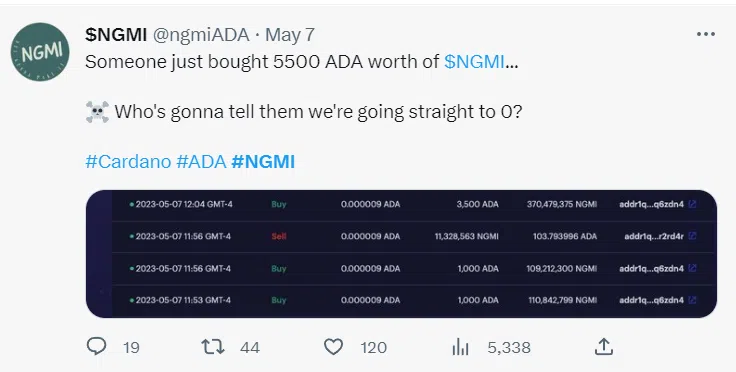The width and height of the screenshot is (736, 372).
Task: Click the 5,338 views count
Action: pos(509,348)
